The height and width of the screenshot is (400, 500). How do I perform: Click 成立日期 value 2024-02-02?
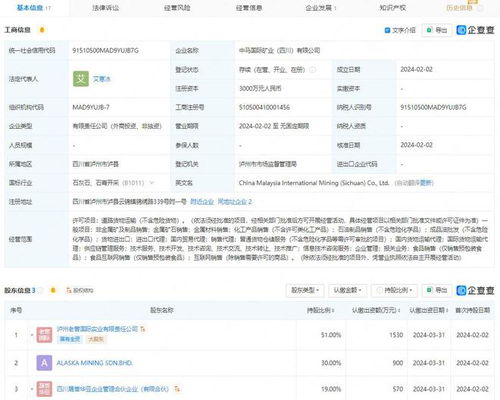click(416, 69)
